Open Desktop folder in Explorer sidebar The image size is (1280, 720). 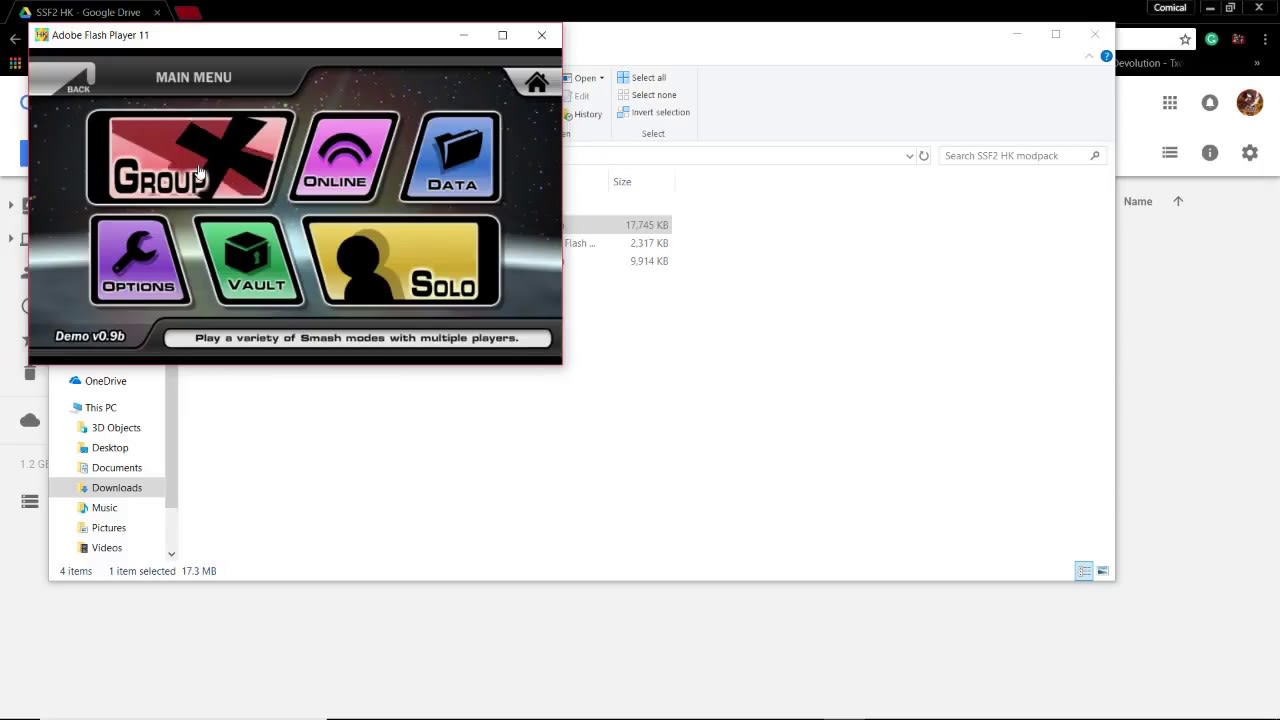tap(103, 448)
